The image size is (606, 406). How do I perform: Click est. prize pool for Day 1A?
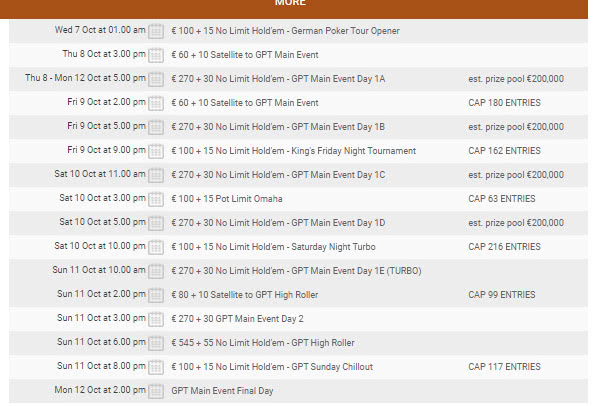516,79
